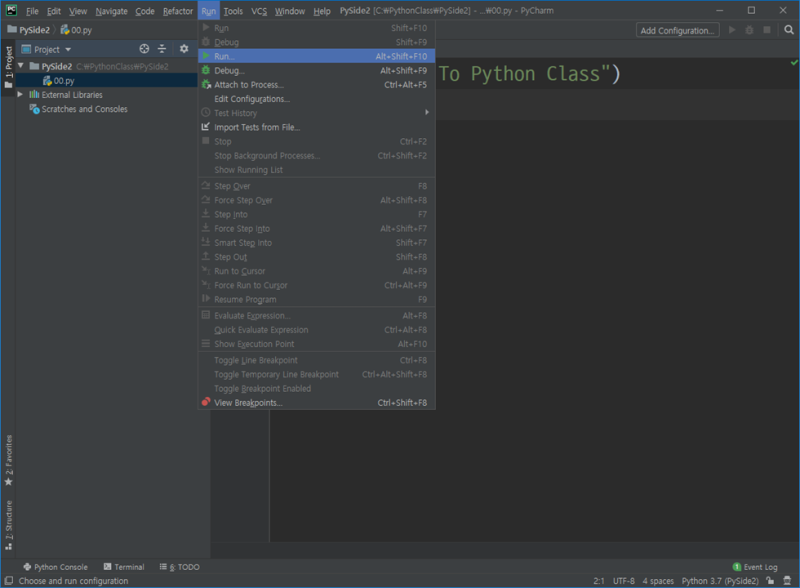Click the red View Breakpoints icon
The height and width of the screenshot is (588, 800).
[206, 403]
